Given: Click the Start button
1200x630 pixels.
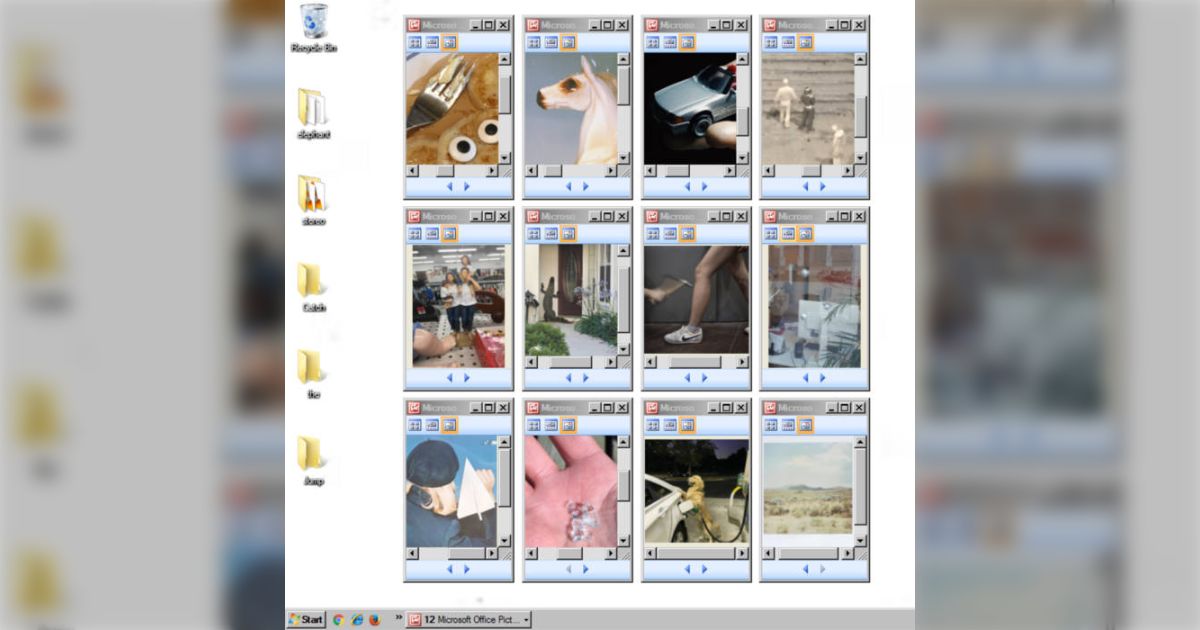Looking at the screenshot, I should (306, 620).
